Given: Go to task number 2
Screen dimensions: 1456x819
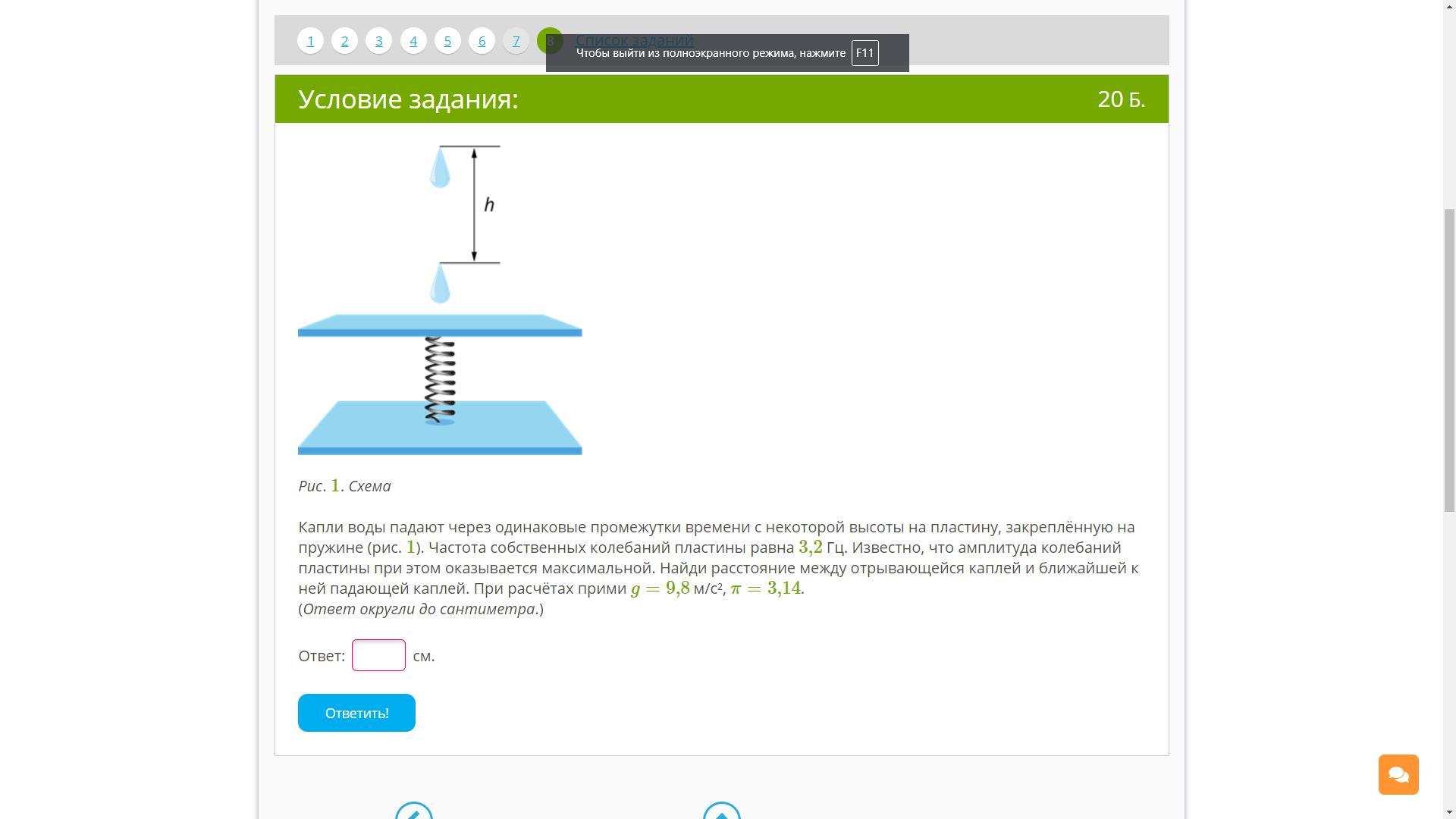Looking at the screenshot, I should click(x=344, y=41).
